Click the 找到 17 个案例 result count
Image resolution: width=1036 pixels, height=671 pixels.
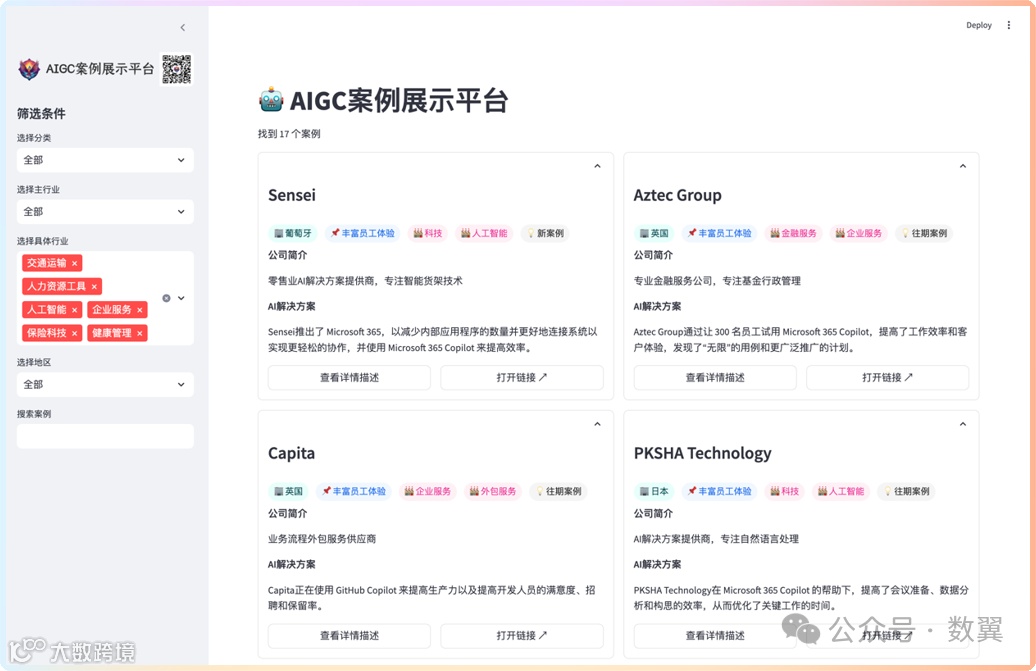click(x=289, y=134)
